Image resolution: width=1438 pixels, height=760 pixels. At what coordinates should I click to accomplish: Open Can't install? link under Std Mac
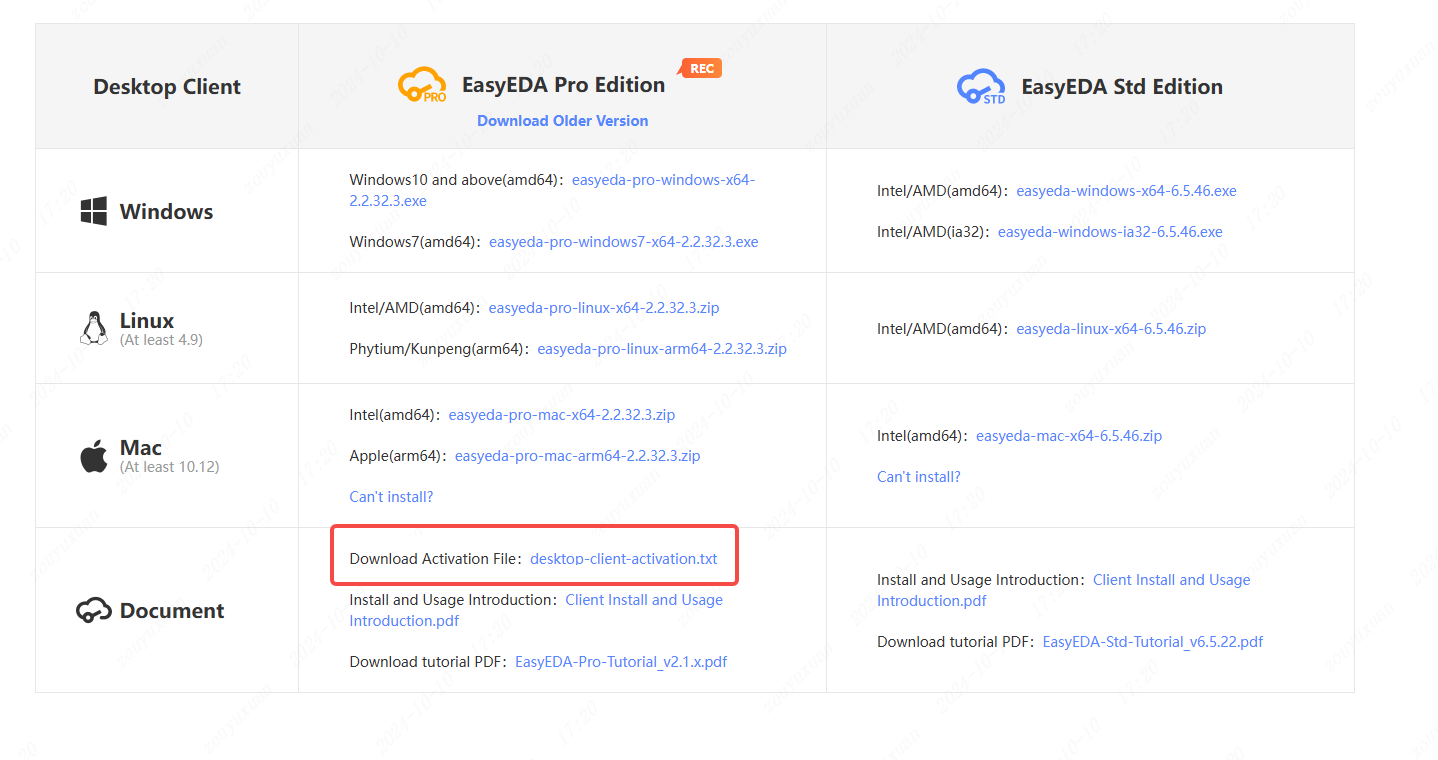coord(919,476)
